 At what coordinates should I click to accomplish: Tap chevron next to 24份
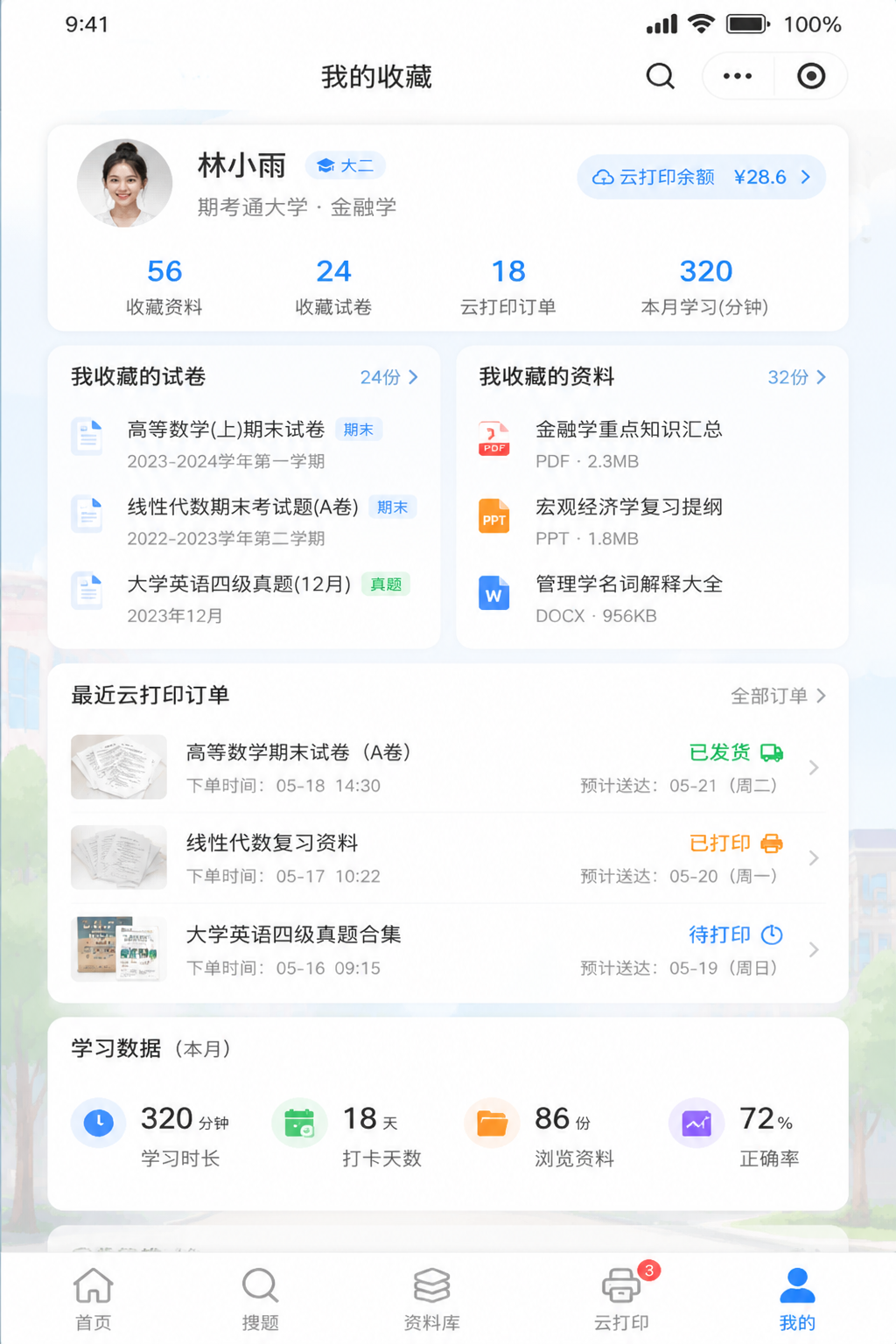(x=413, y=377)
